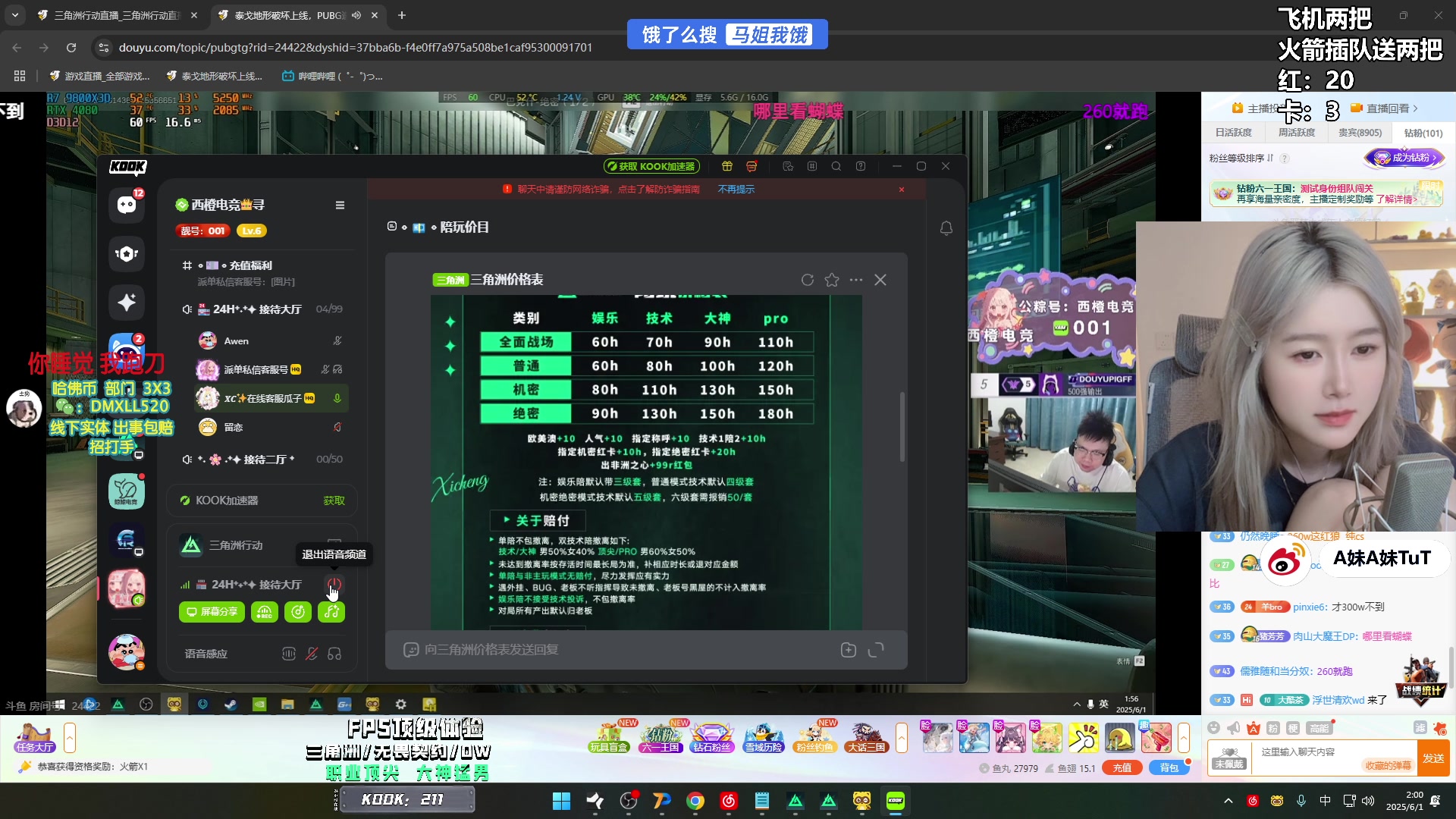
Task: Open the add attachment plus icon in reply box
Action: pos(849,650)
